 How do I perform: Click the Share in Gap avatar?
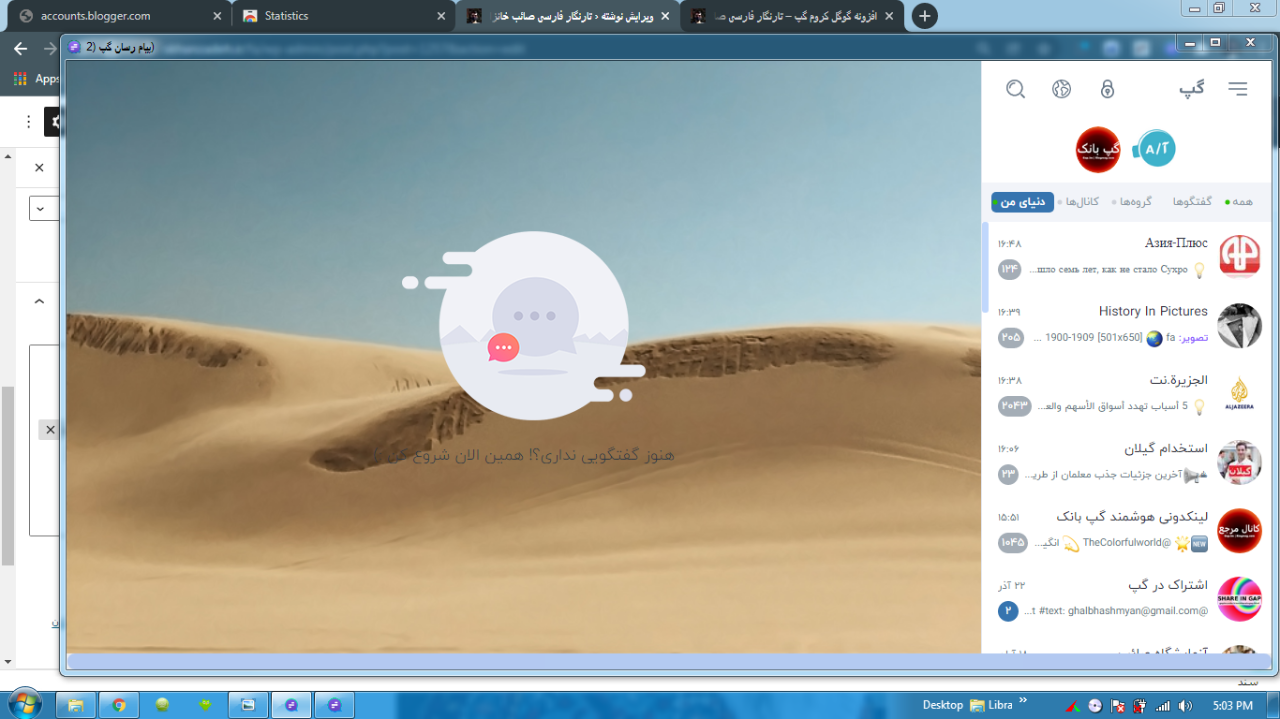click(x=1239, y=599)
